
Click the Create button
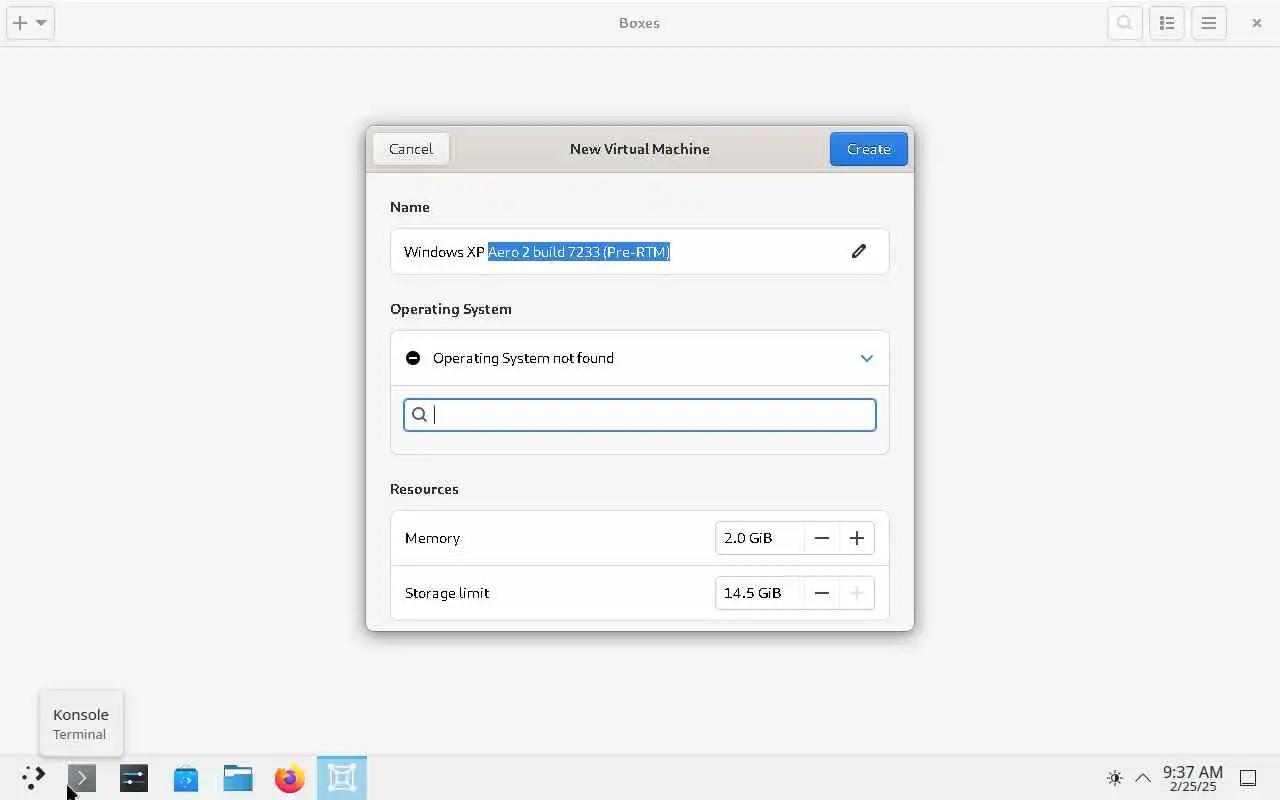tap(868, 149)
